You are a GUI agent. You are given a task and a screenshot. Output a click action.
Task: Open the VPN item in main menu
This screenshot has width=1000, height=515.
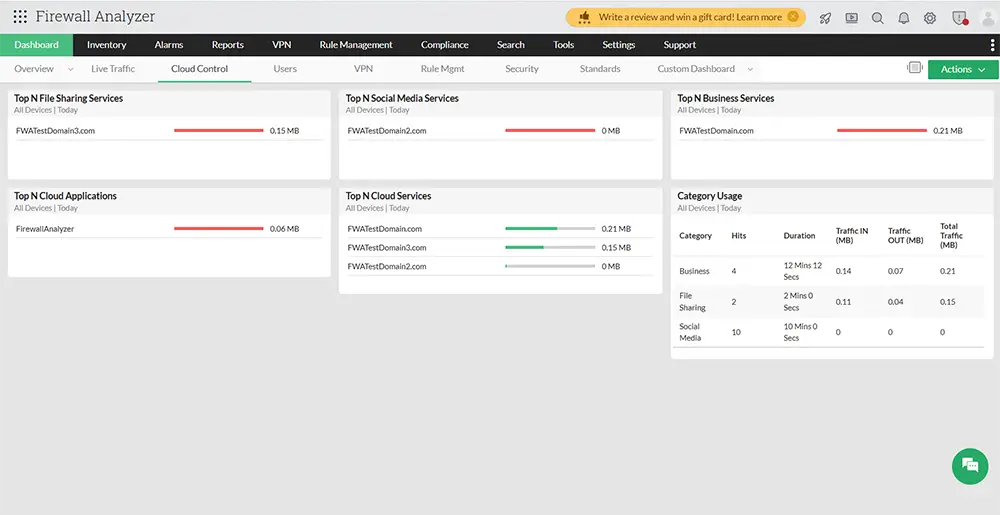coord(281,45)
